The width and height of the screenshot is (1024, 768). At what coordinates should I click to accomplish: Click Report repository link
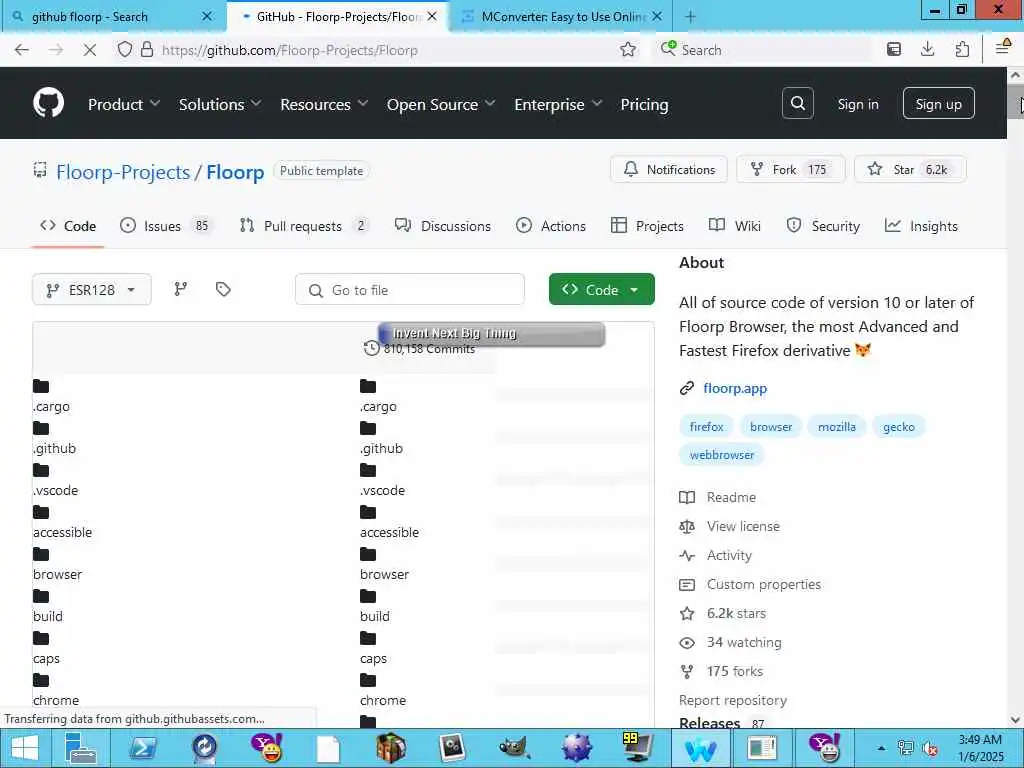tap(733, 700)
